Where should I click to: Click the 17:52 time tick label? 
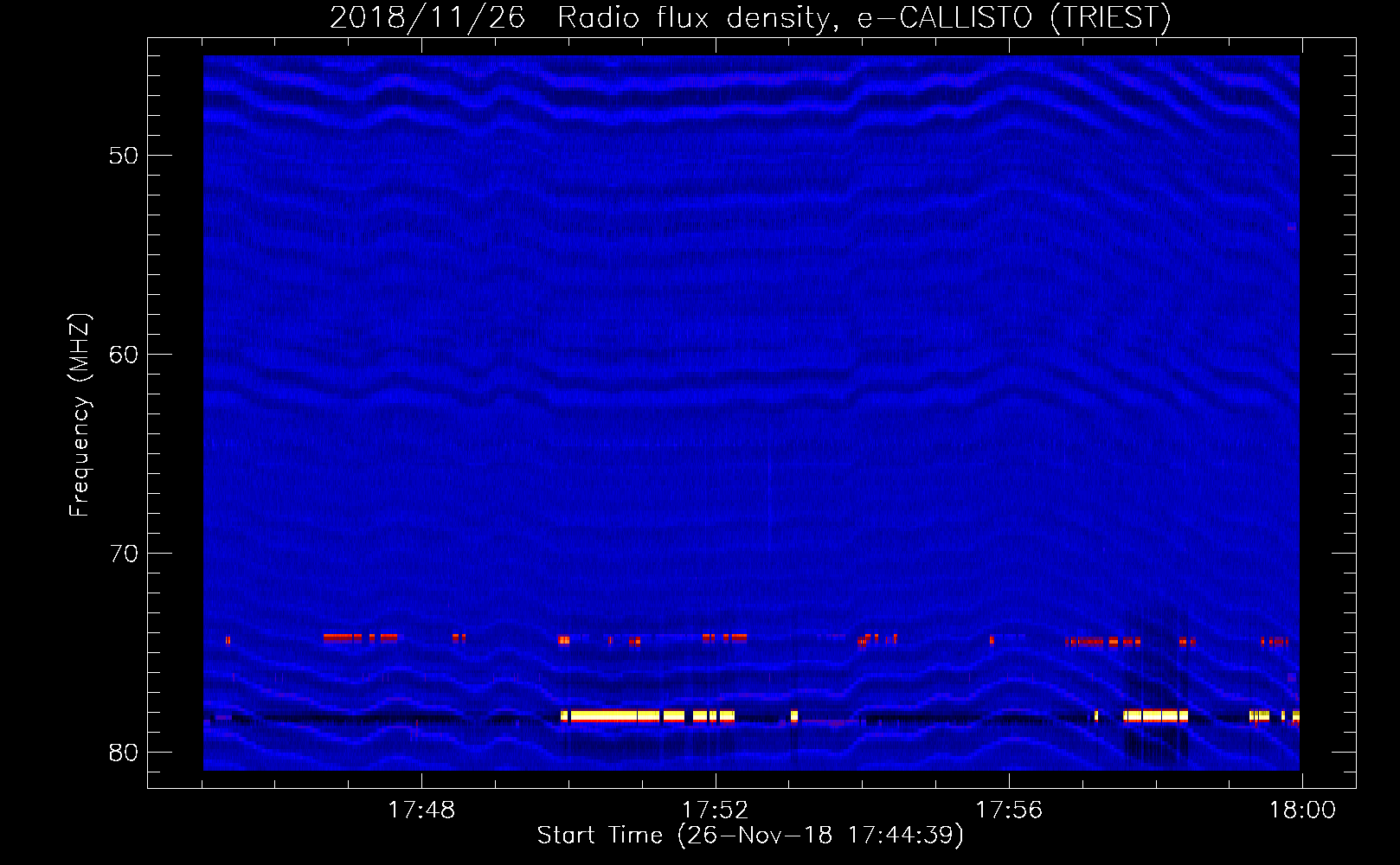pos(716,811)
